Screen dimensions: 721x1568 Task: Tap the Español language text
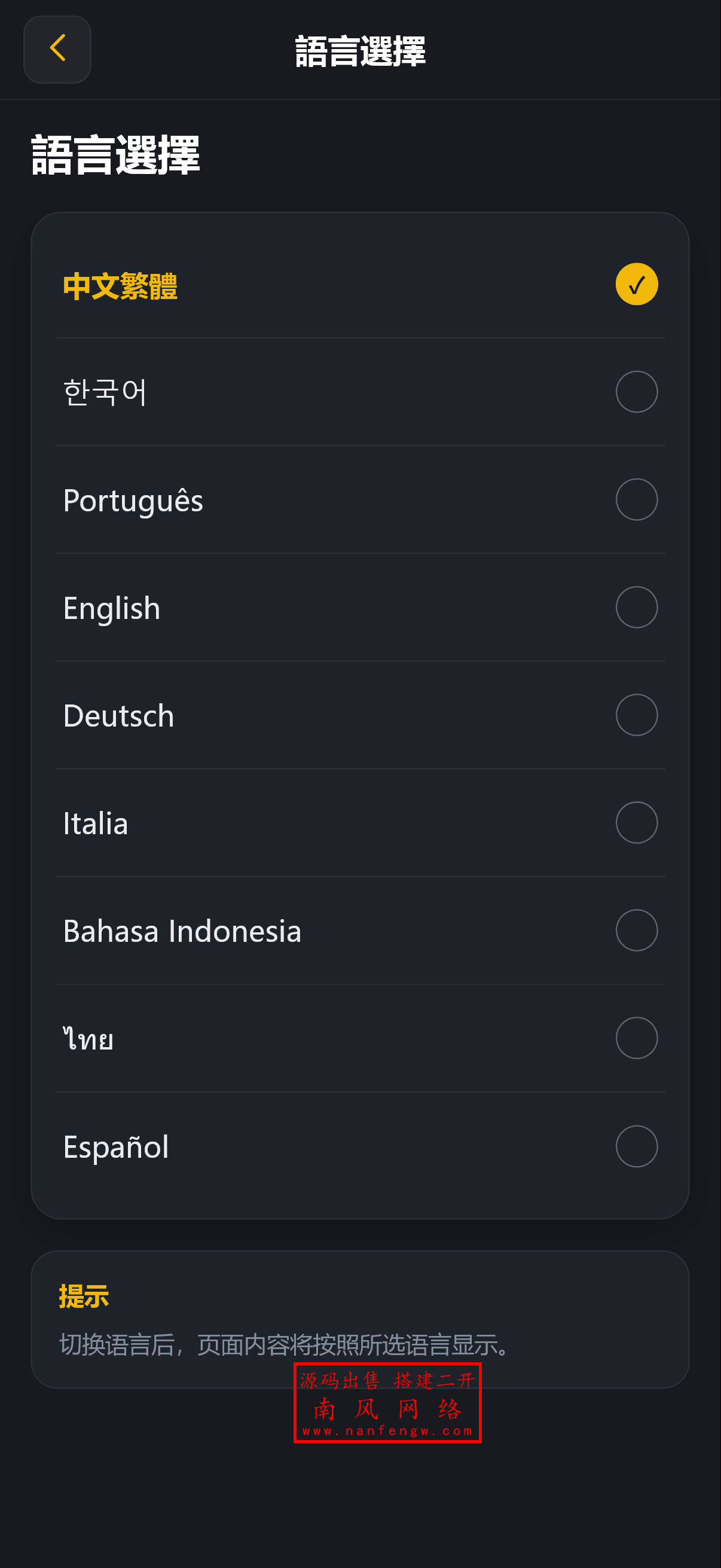click(x=115, y=1148)
